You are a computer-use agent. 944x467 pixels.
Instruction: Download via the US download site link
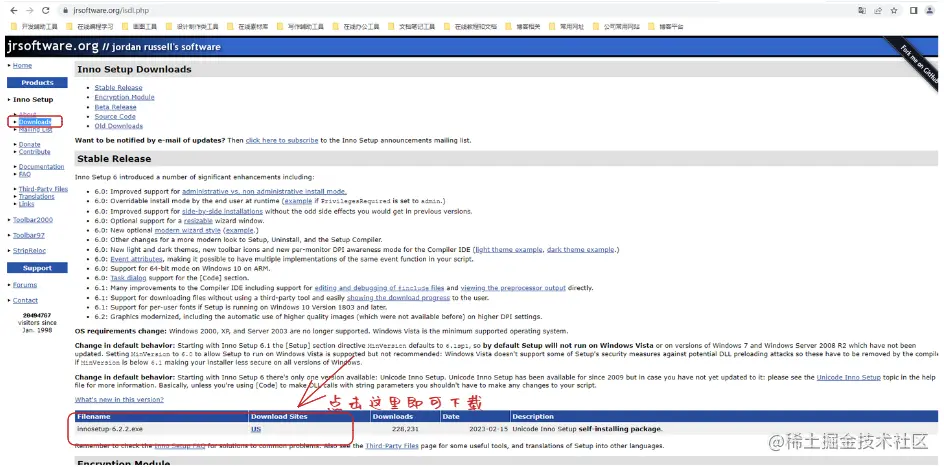click(x=256, y=429)
